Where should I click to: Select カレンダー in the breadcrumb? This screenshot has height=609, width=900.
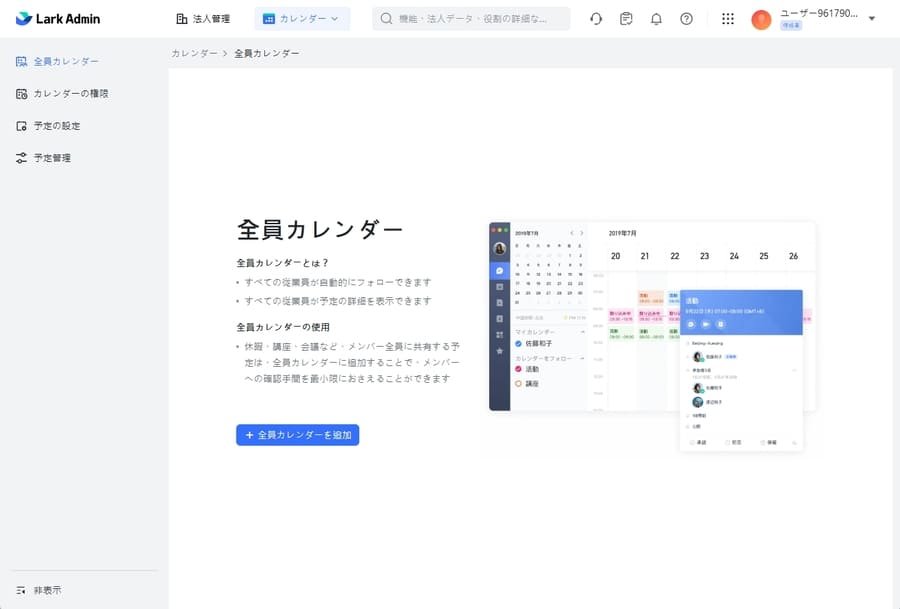(194, 53)
